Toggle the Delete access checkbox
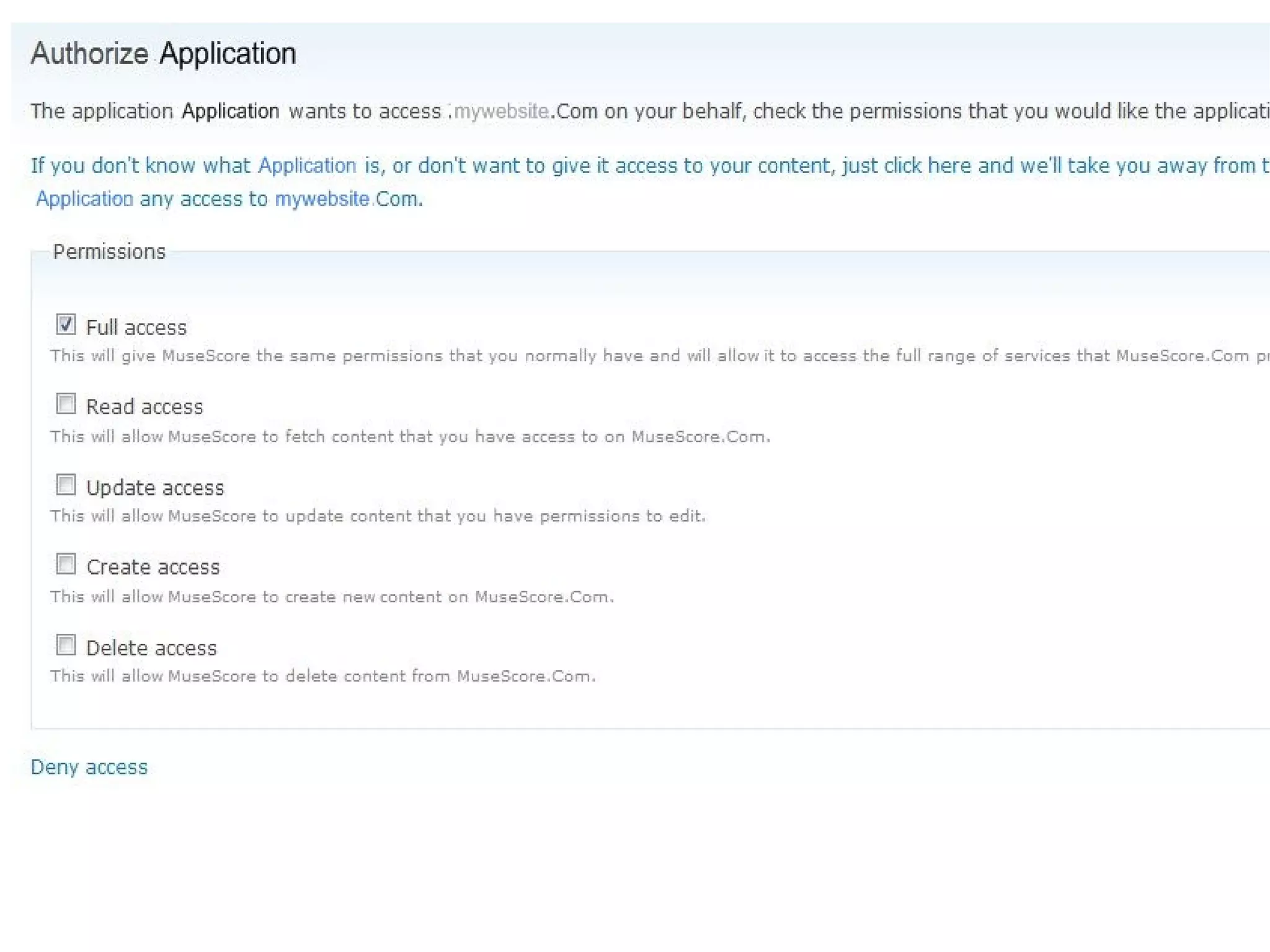Viewport: 1270px width, 952px height. tap(66, 645)
